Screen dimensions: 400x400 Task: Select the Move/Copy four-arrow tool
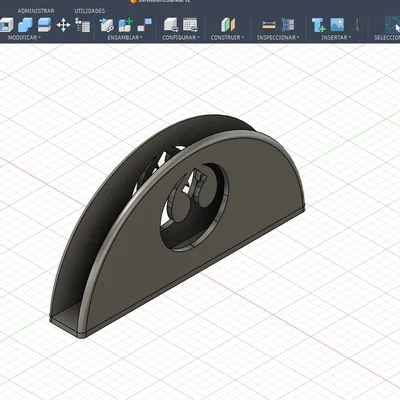tap(63, 25)
